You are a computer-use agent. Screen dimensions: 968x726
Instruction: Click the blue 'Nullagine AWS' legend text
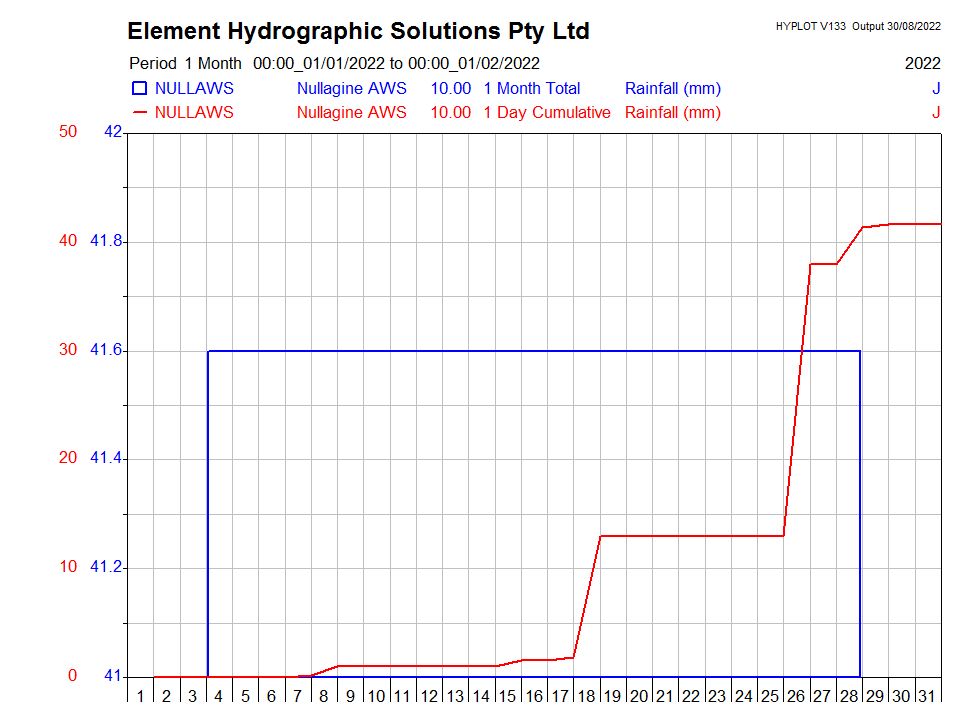click(x=352, y=88)
